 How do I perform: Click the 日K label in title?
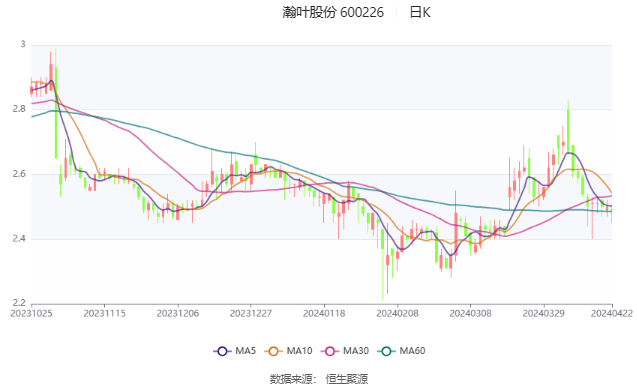pos(420,12)
